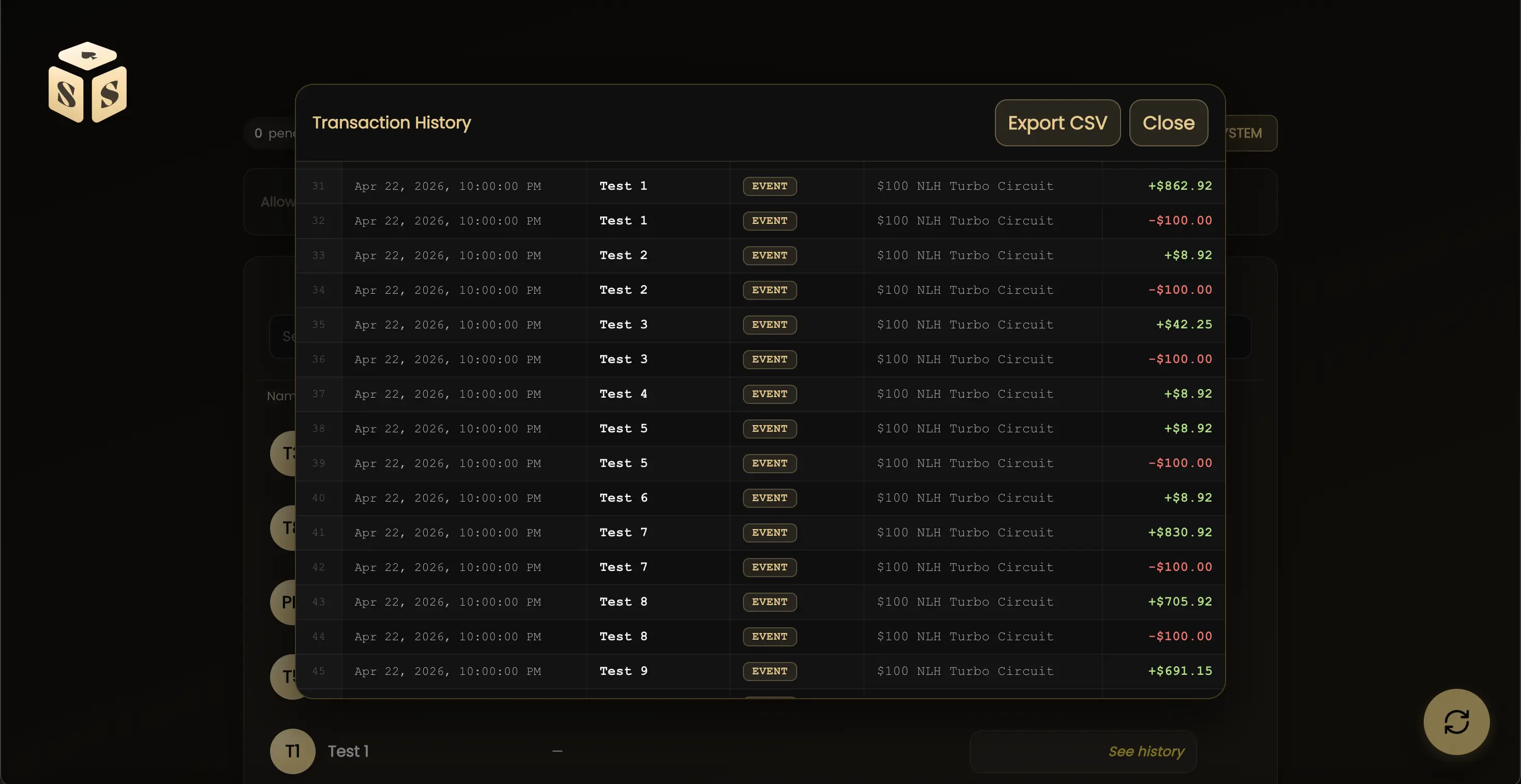Click the Transaction History title
Viewport: 1521px width, 784px height.
pos(392,122)
